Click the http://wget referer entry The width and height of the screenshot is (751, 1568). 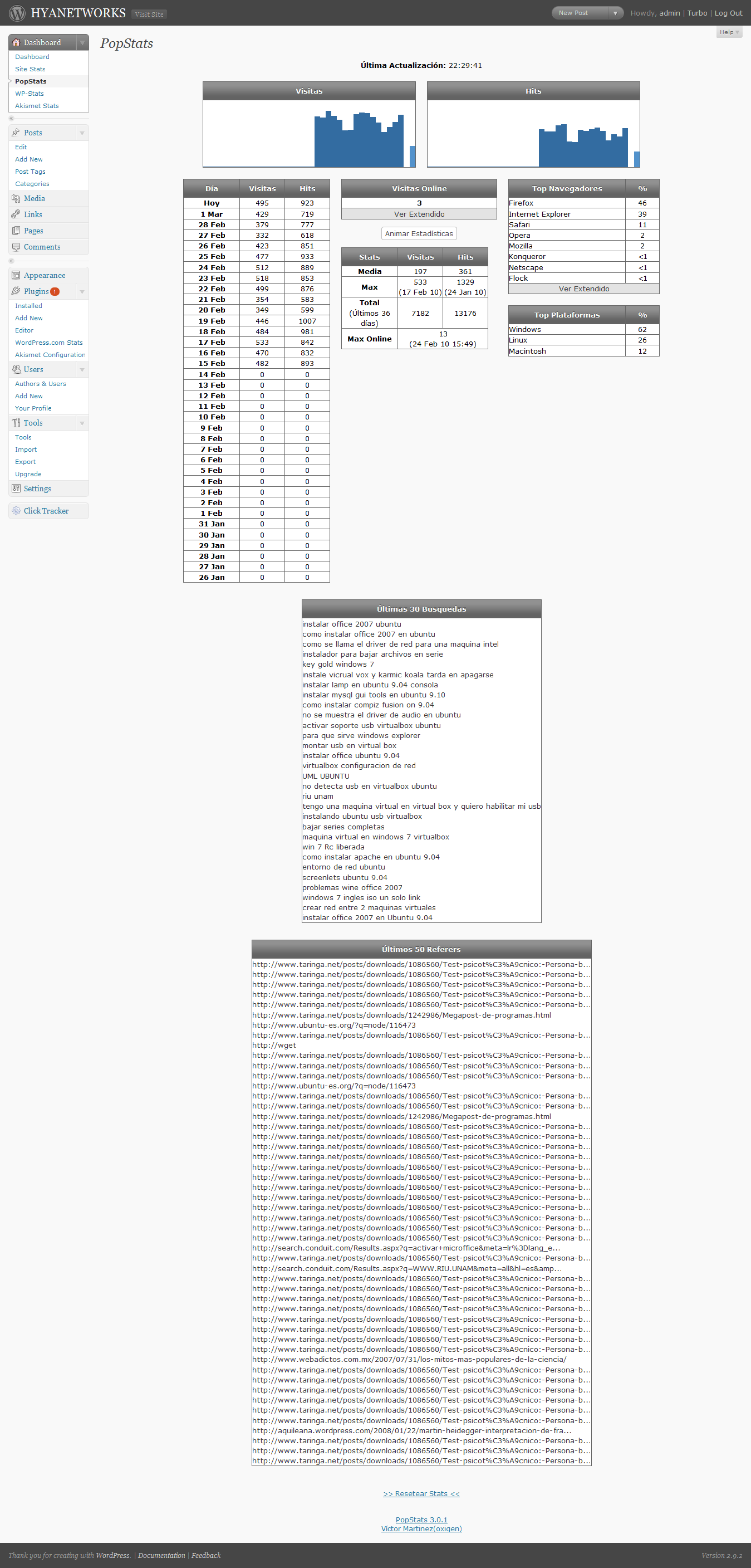[x=274, y=1045]
